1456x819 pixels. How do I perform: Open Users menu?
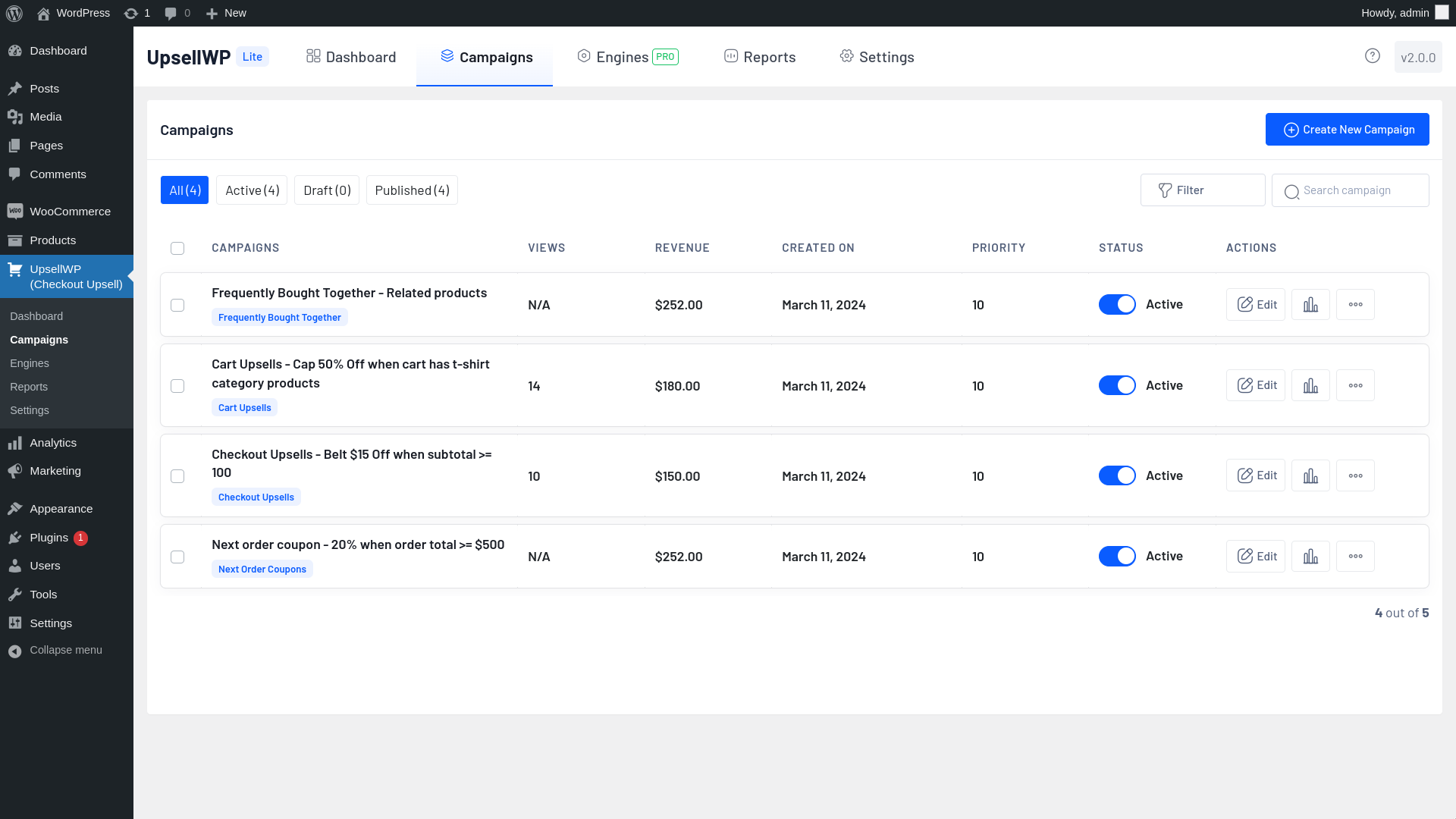(67, 566)
